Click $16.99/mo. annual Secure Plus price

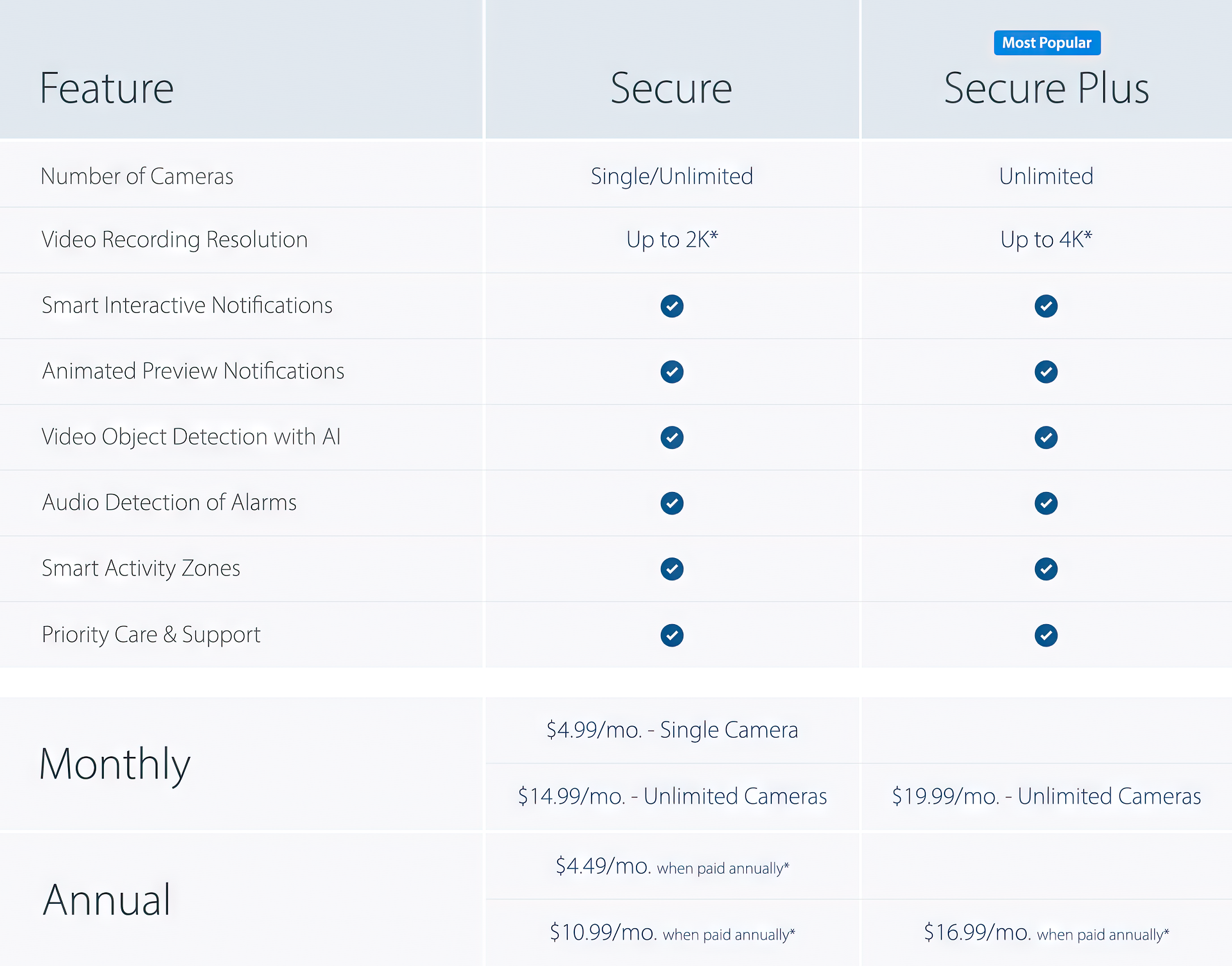1046,933
